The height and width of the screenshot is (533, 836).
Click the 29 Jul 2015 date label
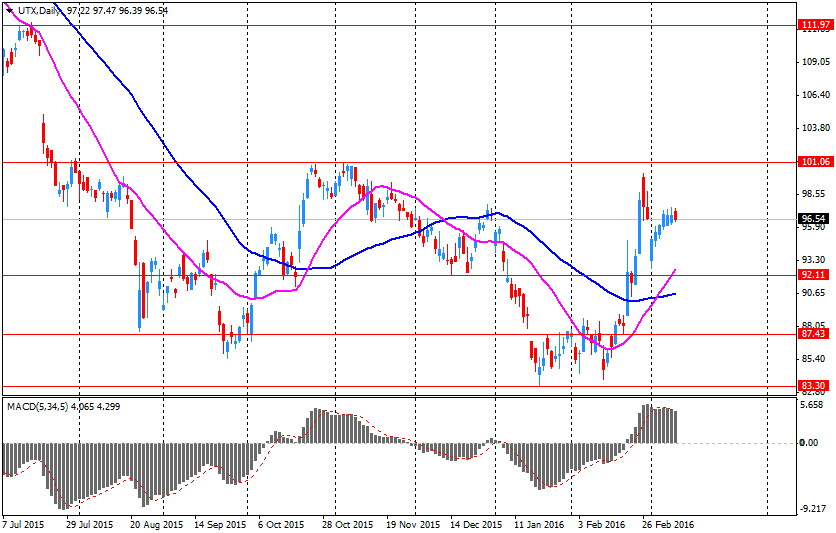tap(90, 525)
